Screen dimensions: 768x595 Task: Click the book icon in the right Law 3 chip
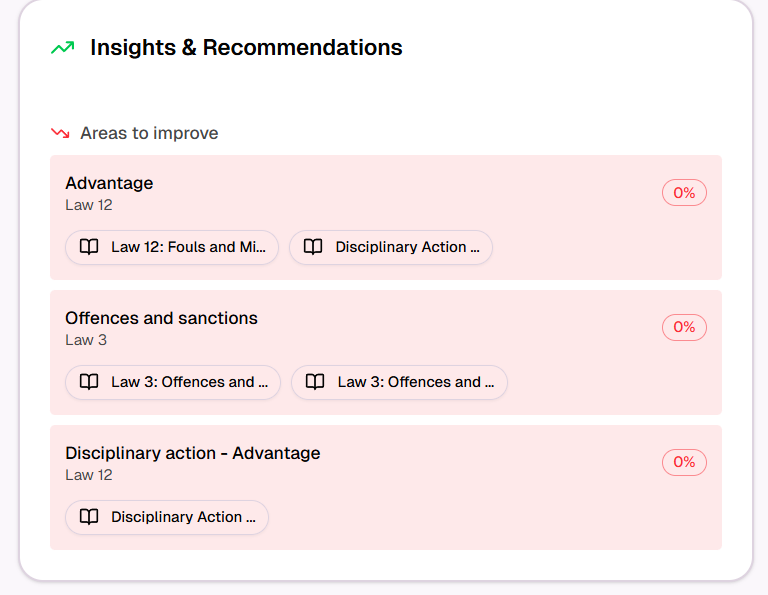pyautogui.click(x=315, y=382)
